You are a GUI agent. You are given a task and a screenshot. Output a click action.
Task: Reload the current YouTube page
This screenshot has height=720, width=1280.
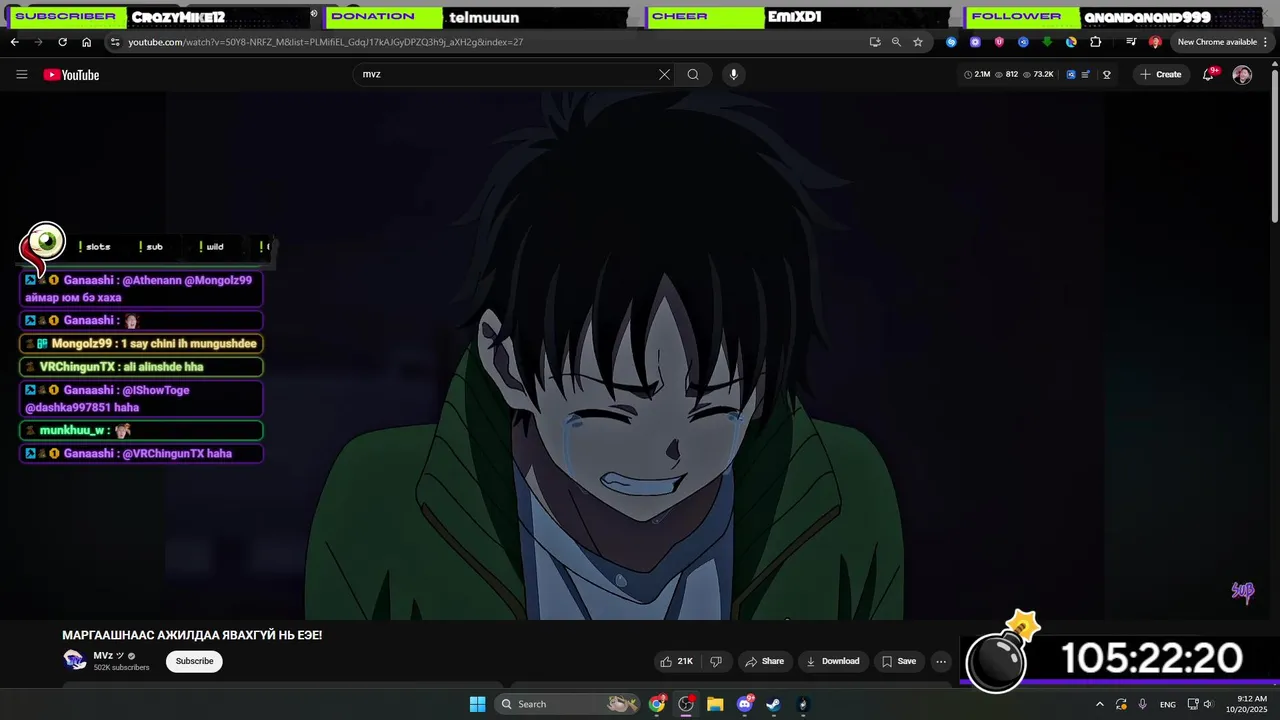62,42
